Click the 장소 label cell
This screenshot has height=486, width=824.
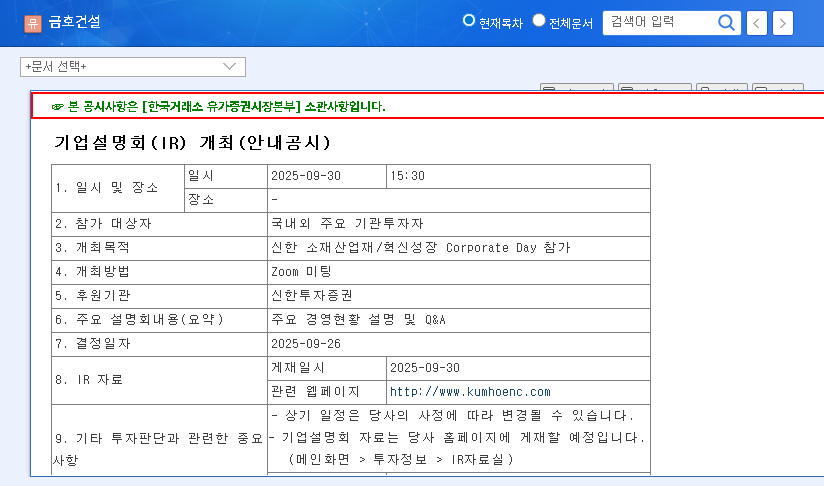point(226,200)
